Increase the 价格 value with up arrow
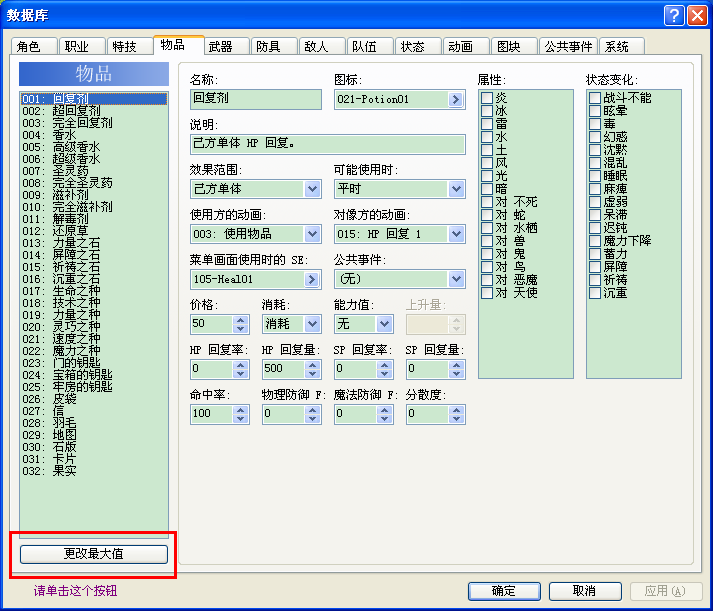713x611 pixels. pyautogui.click(x=241, y=320)
